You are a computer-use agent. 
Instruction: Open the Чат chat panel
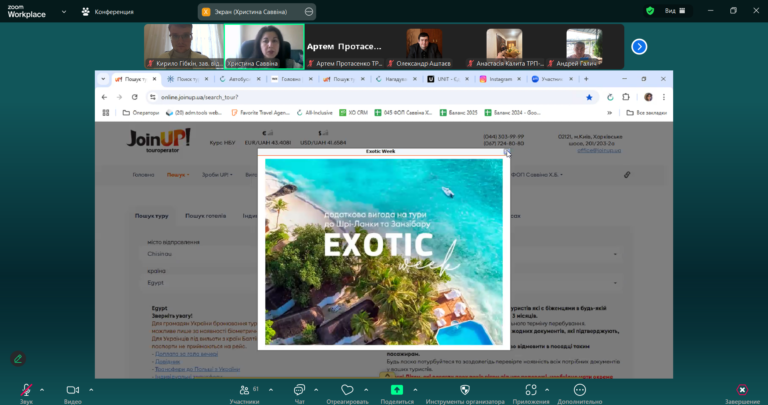(299, 390)
